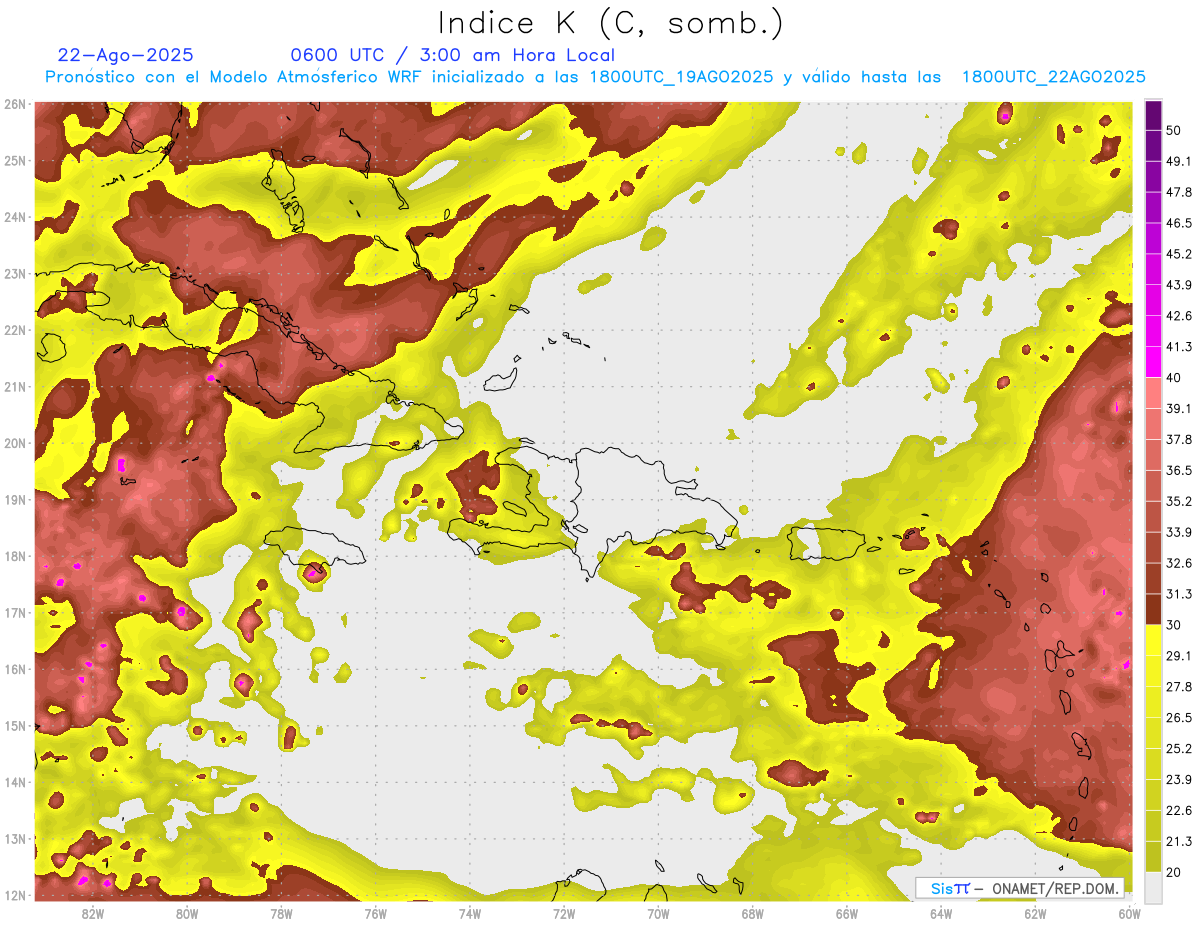1200x927 pixels.
Task: Click the "40" colorbar value
Action: point(1174,378)
